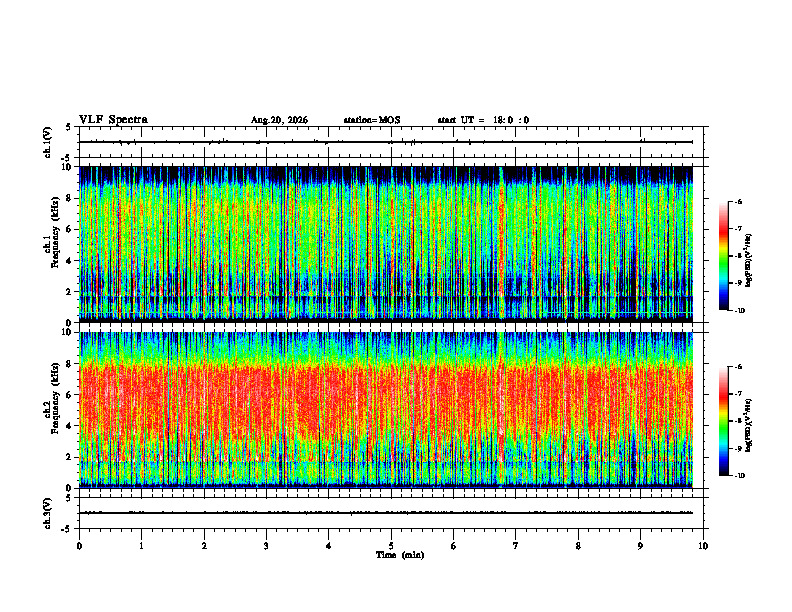Click the ch.1 frequency axis "4" tick label
The image size is (792, 612).
coord(70,261)
